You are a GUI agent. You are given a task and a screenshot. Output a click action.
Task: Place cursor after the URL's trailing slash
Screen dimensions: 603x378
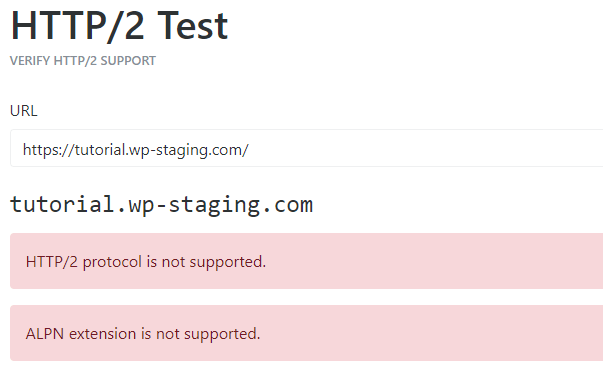250,150
